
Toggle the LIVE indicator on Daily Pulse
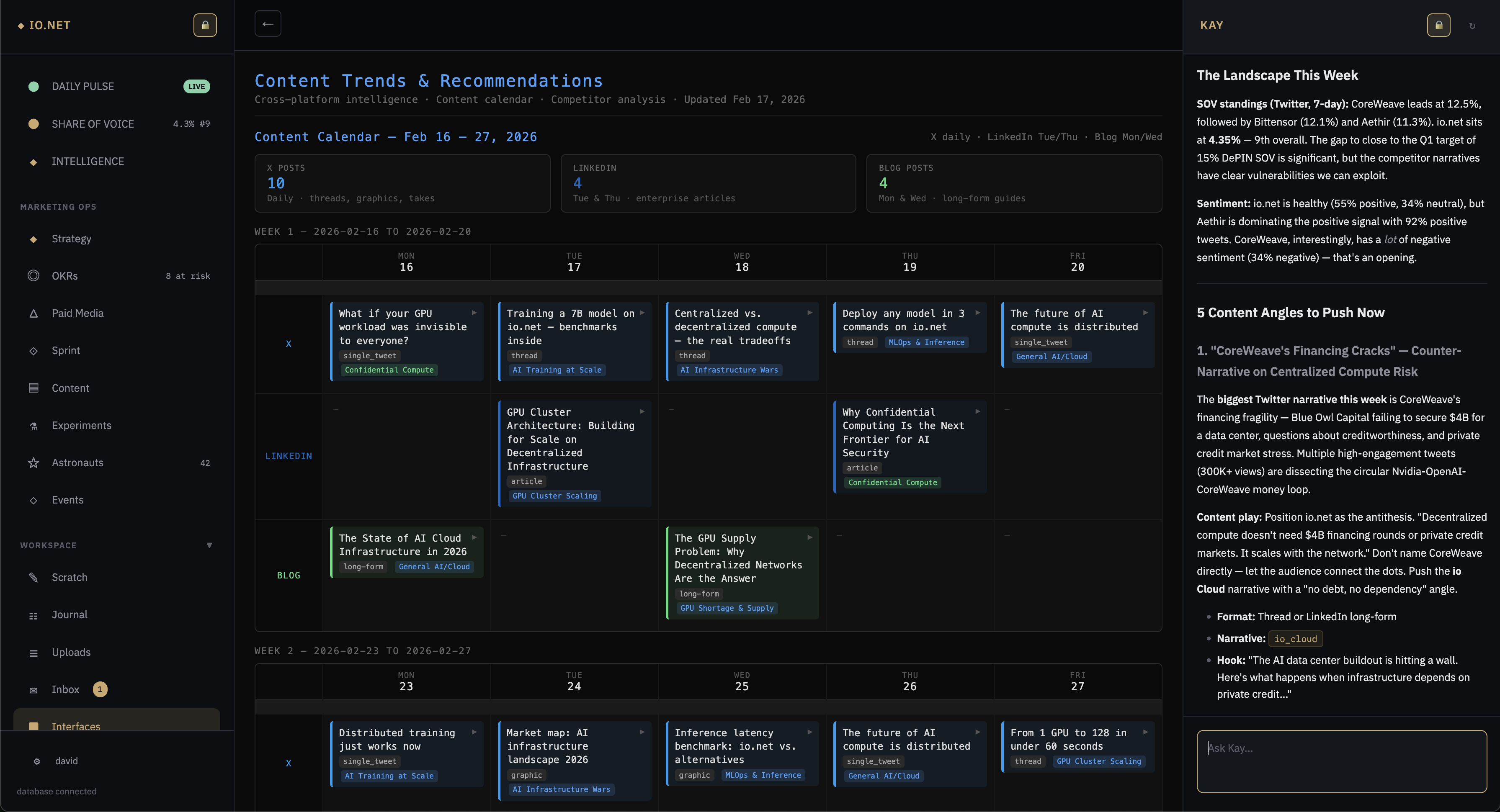(x=197, y=86)
